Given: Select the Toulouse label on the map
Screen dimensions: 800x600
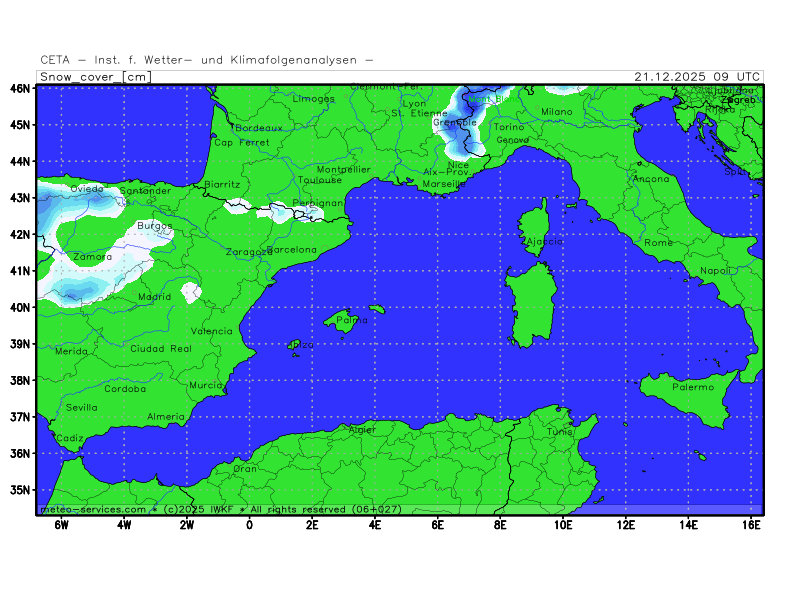Looking at the screenshot, I should (320, 180).
